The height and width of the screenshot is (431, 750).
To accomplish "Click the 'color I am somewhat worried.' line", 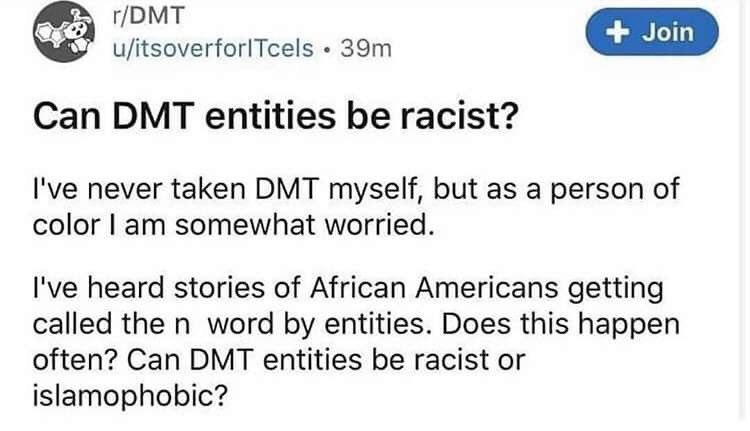I will [233, 224].
